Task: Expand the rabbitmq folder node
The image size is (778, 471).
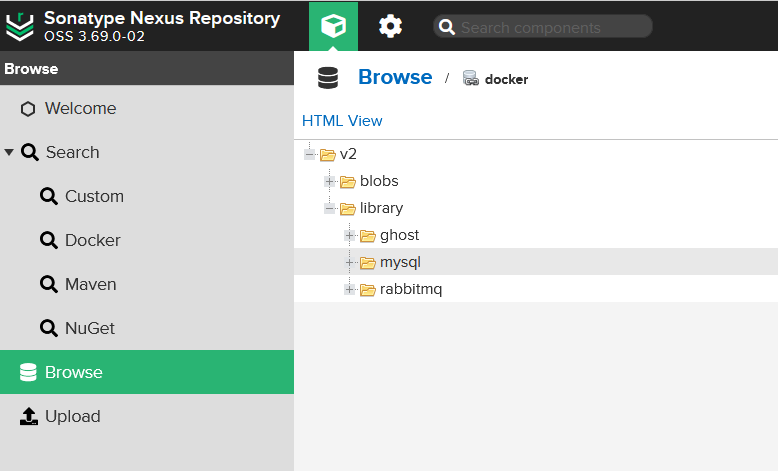Action: (x=350, y=290)
